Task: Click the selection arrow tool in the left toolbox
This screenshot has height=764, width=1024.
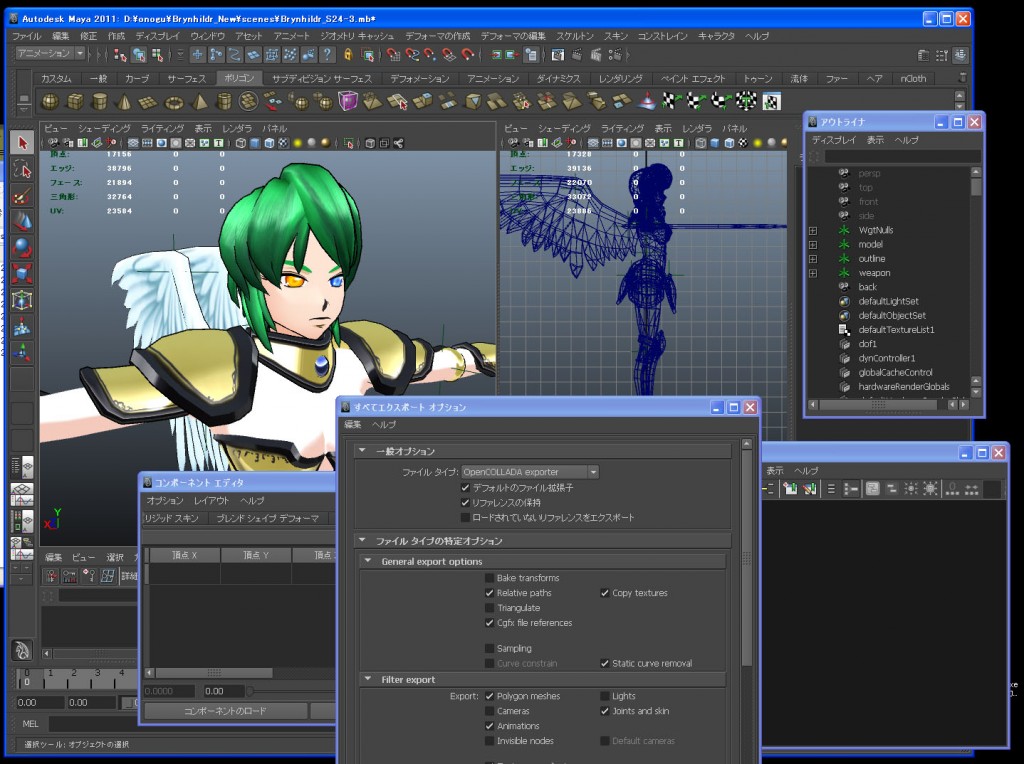Action: point(22,143)
